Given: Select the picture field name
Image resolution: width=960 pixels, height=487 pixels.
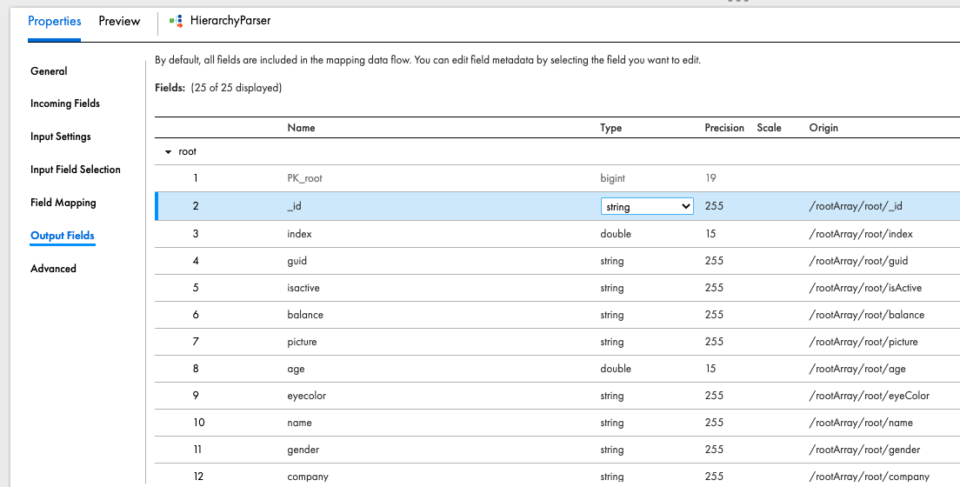Looking at the screenshot, I should click(x=302, y=342).
